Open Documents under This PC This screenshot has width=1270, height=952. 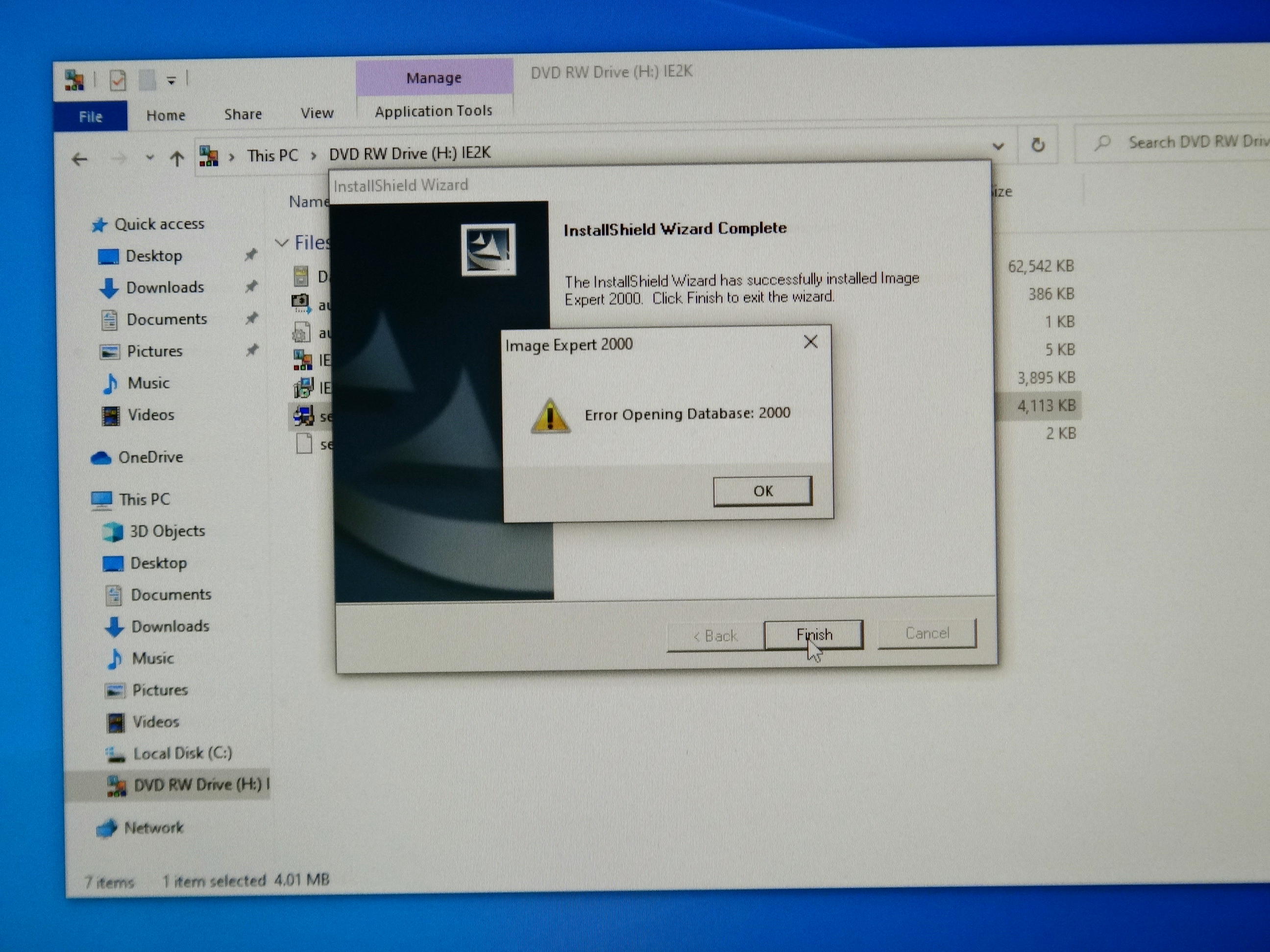(171, 595)
